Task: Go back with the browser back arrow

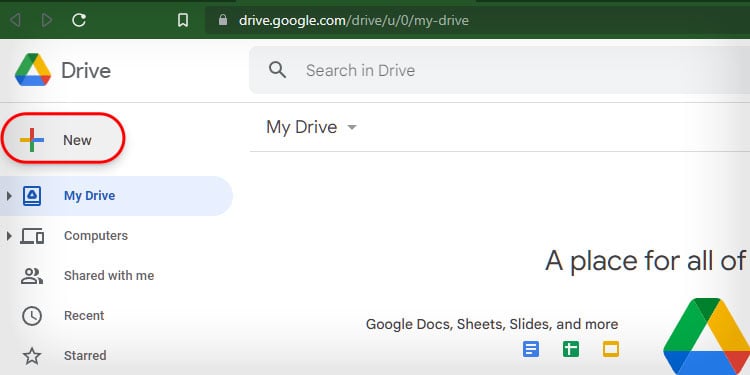Action: (15, 20)
